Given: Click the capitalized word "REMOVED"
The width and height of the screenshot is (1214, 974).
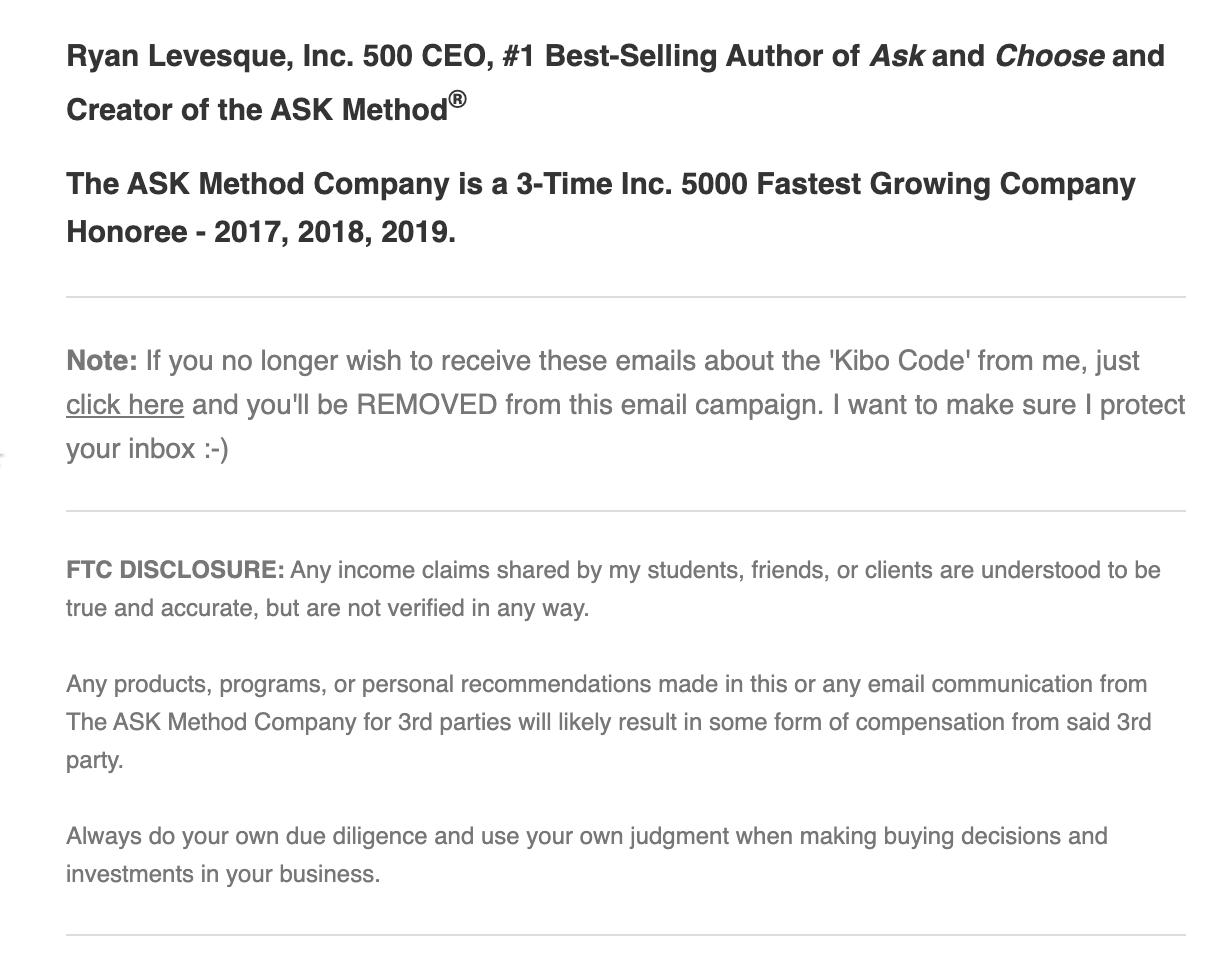Looking at the screenshot, I should click(x=427, y=405).
